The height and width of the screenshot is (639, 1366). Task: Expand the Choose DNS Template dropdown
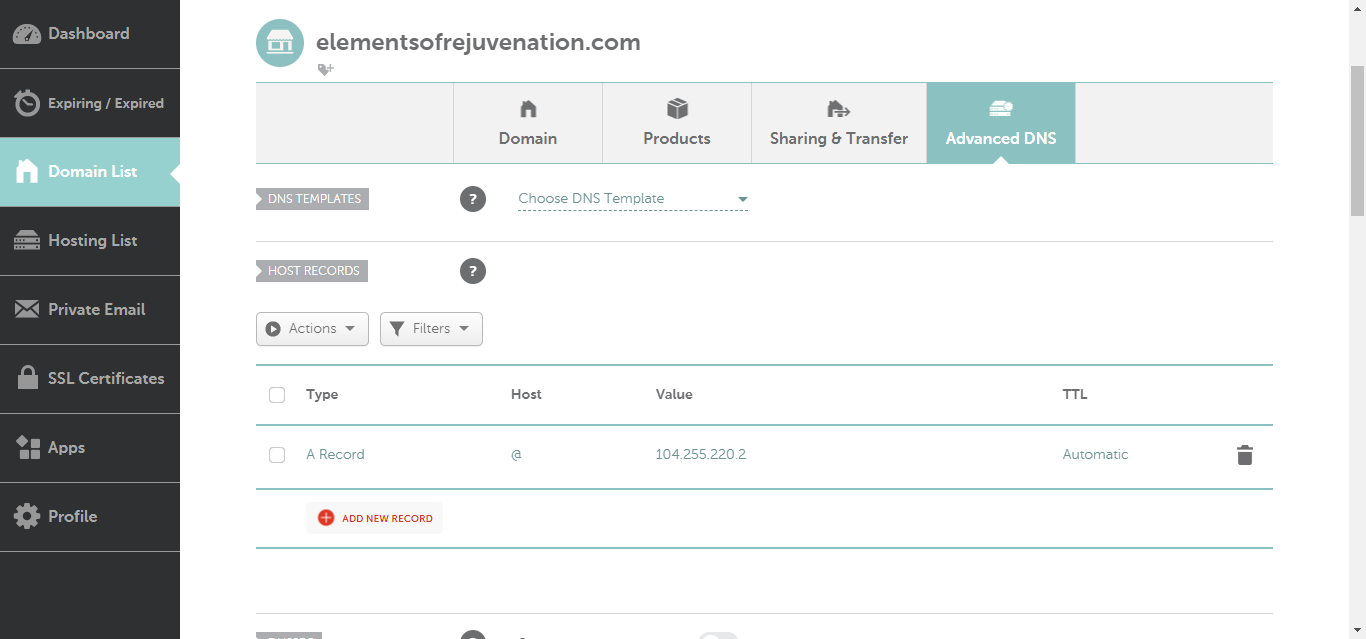pyautogui.click(x=632, y=199)
